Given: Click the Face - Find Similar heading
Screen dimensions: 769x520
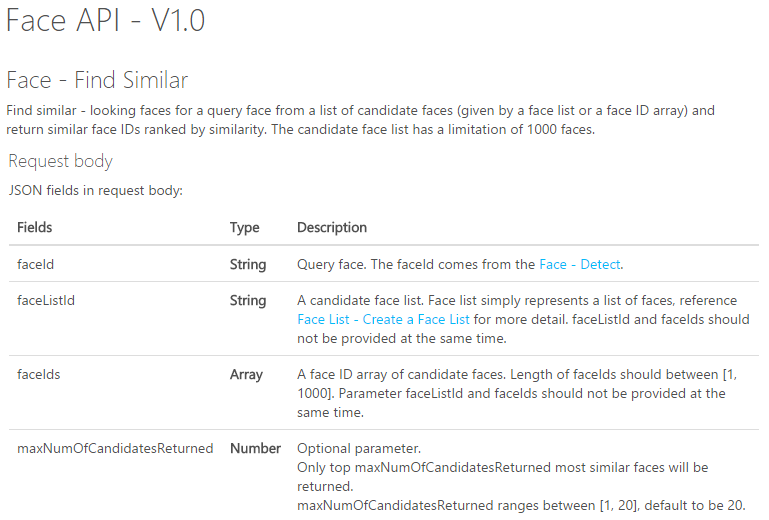Looking at the screenshot, I should pyautogui.click(x=97, y=80).
